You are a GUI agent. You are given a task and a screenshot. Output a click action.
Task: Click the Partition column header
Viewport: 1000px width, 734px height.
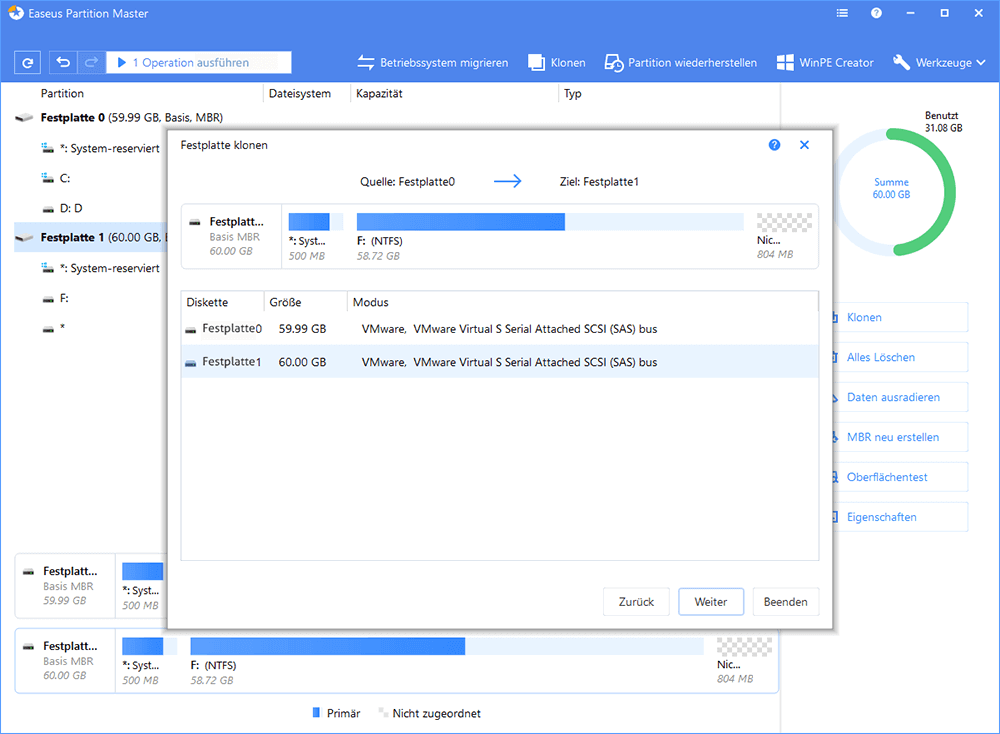62,94
